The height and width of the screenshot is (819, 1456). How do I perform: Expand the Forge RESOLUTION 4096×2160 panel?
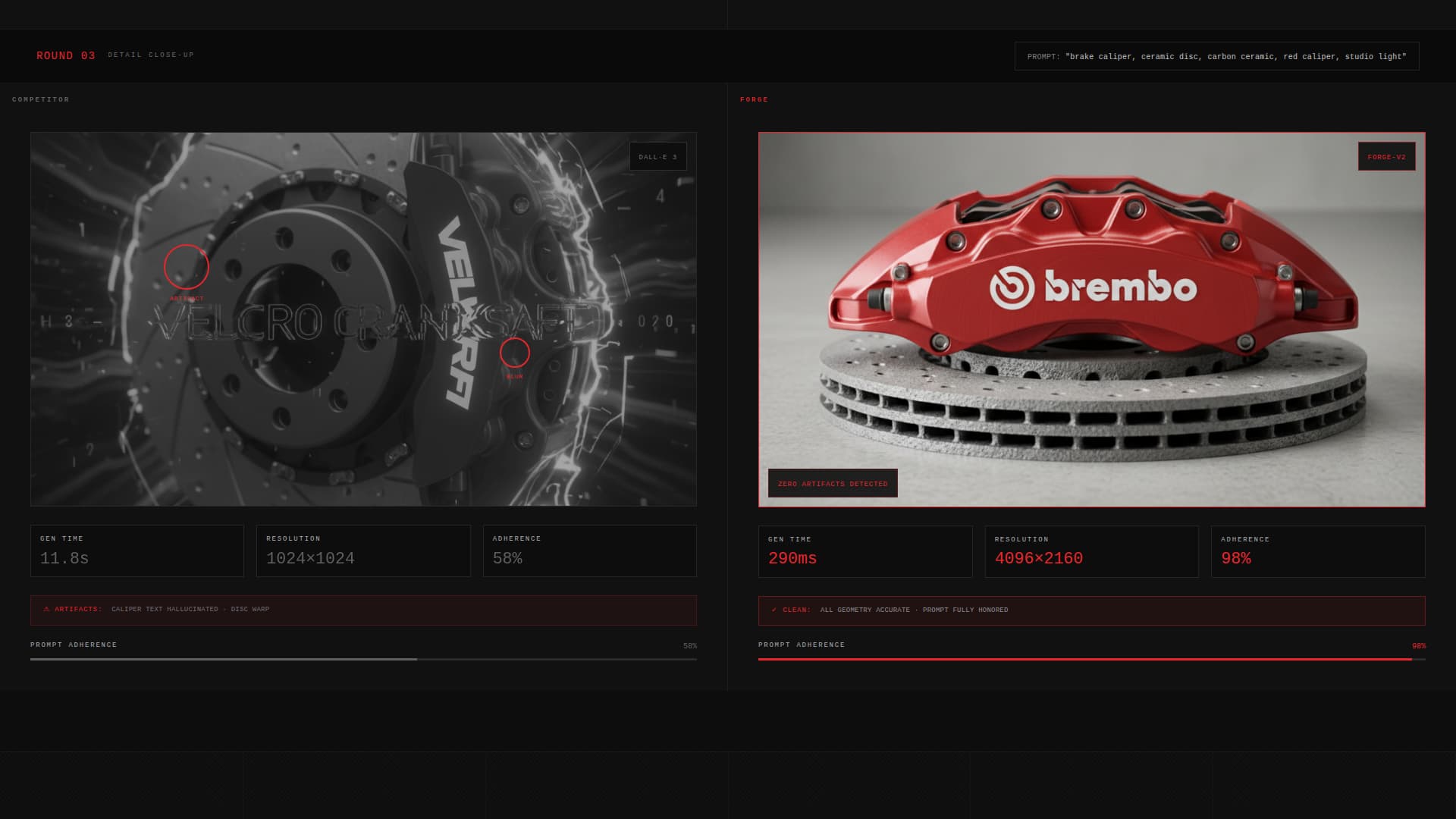tap(1091, 551)
